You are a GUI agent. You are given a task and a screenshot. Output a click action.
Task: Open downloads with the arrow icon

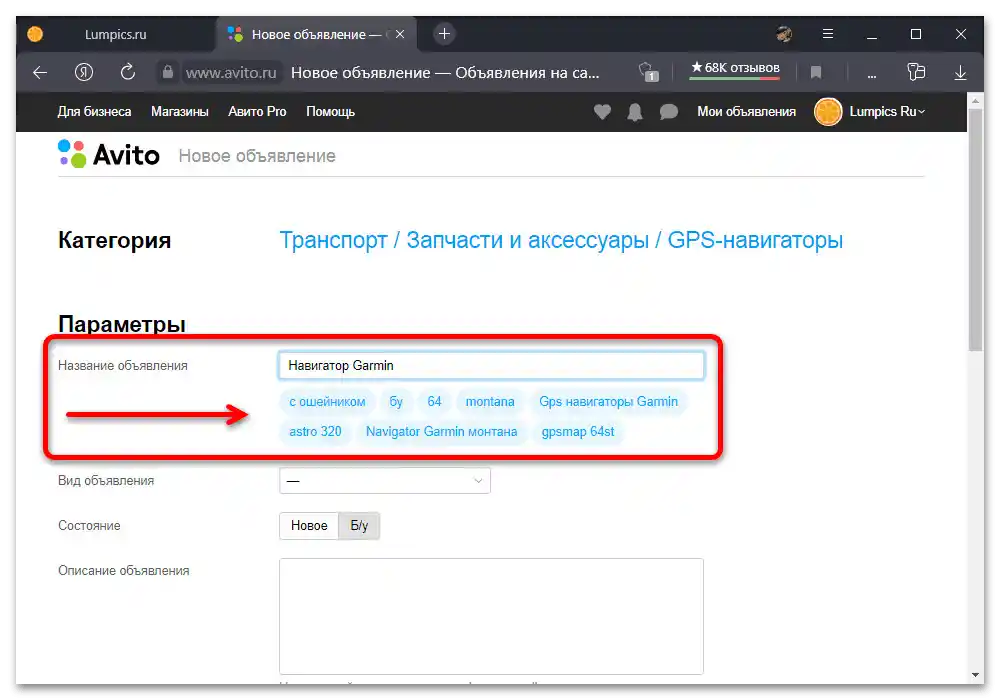click(x=960, y=73)
